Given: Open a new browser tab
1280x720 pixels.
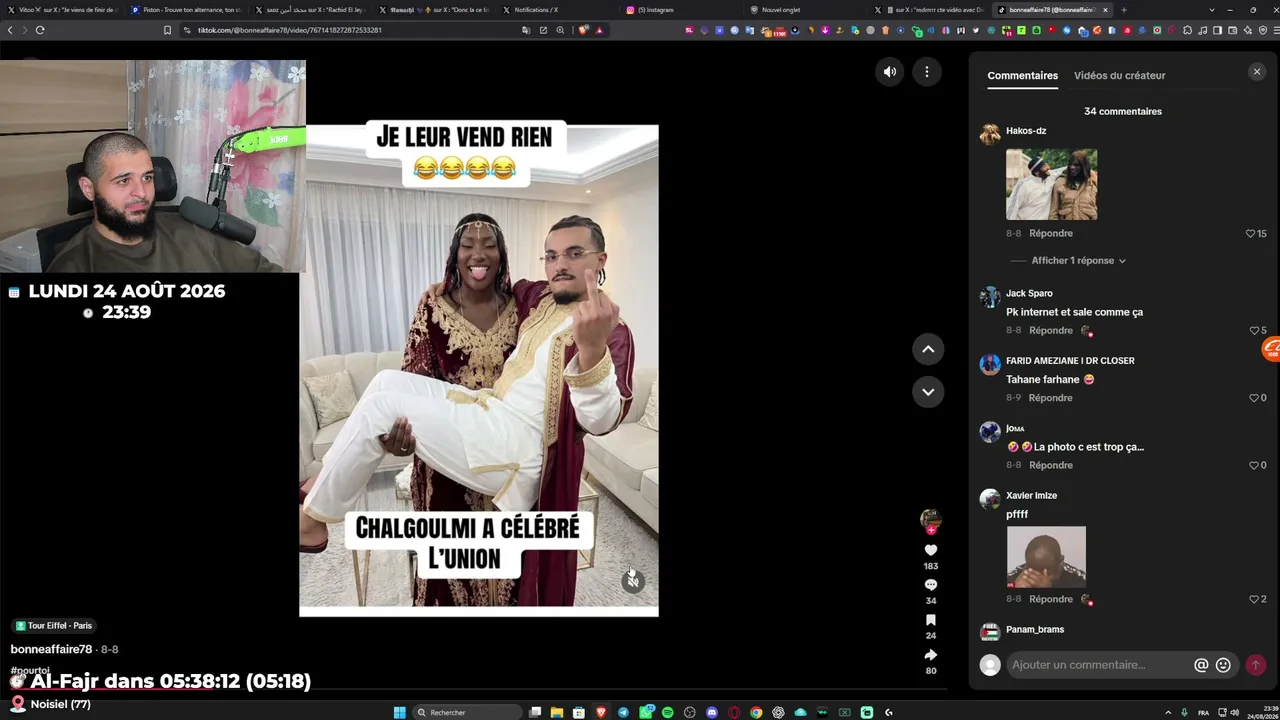Looking at the screenshot, I should point(1124,10).
